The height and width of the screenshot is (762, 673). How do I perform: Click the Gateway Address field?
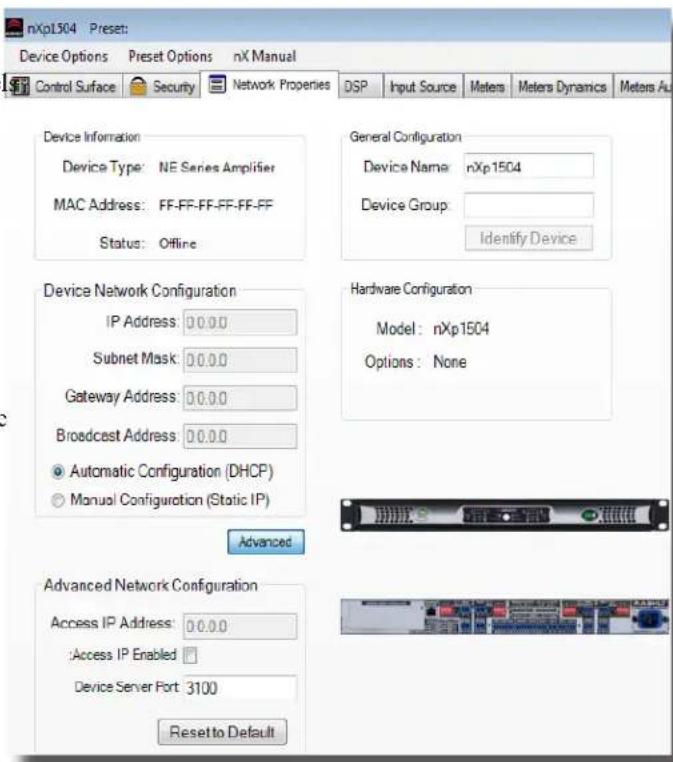[x=240, y=398]
